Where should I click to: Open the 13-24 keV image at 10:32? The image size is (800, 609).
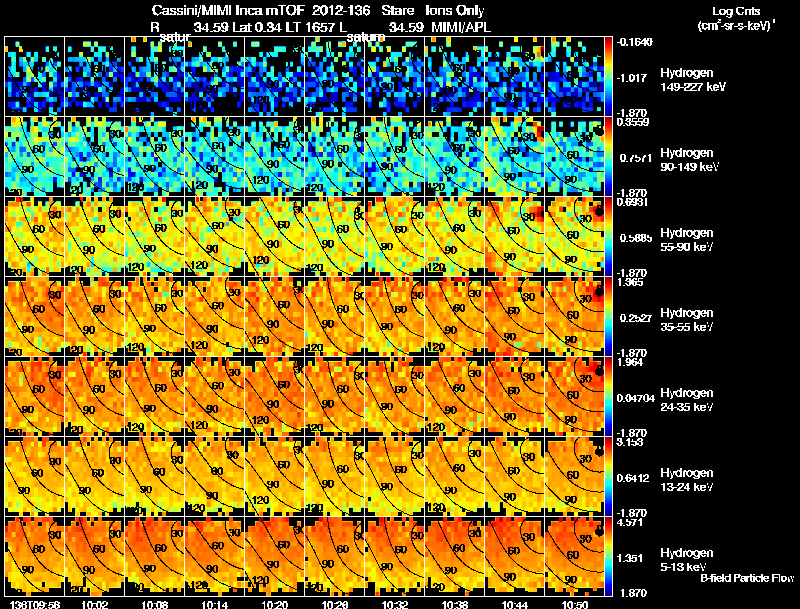point(395,477)
